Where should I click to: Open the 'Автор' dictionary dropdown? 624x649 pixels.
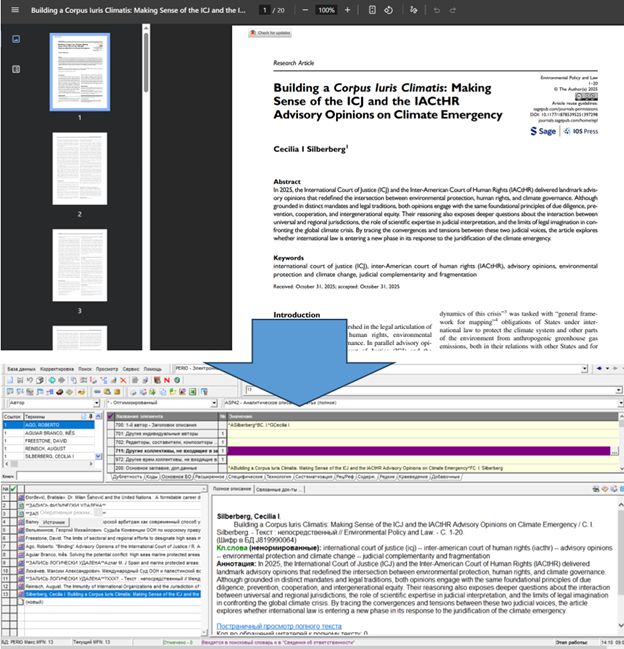point(96,403)
